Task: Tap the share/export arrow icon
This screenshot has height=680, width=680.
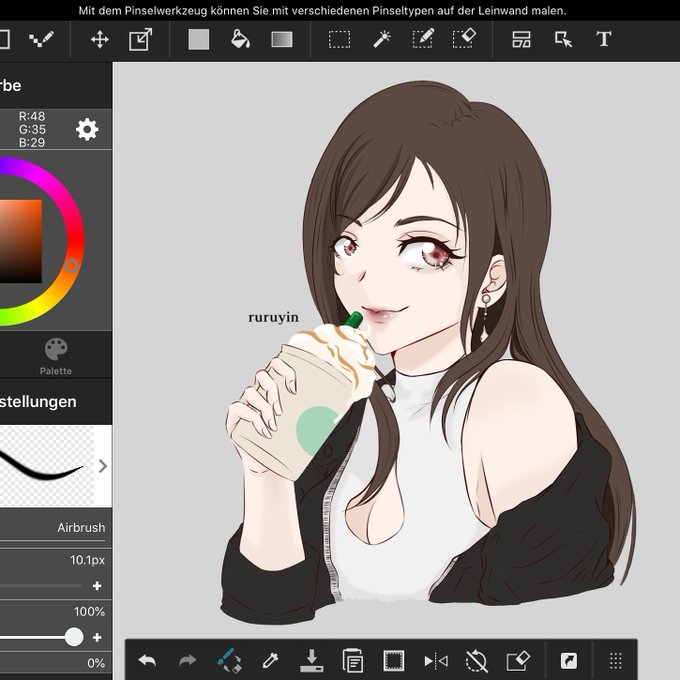Action: (569, 661)
